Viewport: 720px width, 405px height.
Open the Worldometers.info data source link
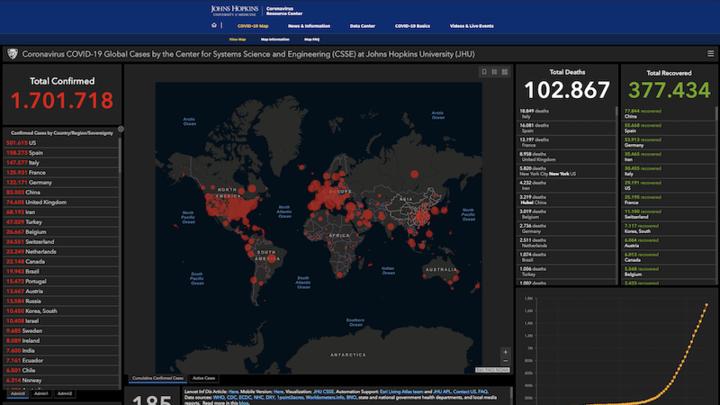(x=325, y=397)
